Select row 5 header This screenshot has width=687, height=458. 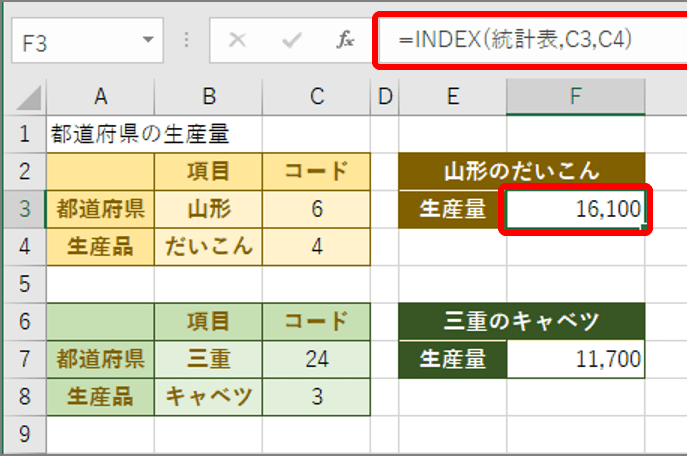tap(25, 284)
